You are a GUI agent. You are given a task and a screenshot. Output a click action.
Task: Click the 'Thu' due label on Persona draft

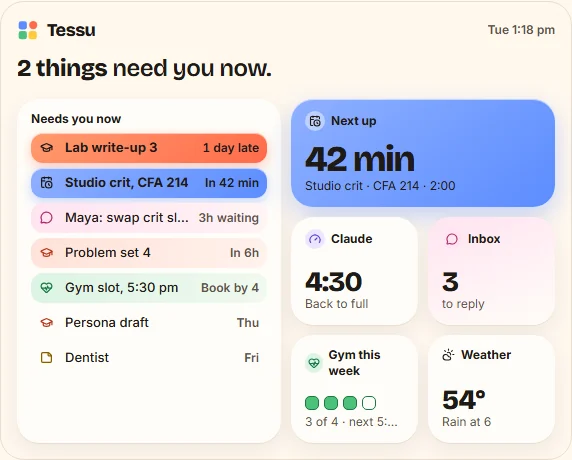pyautogui.click(x=248, y=322)
